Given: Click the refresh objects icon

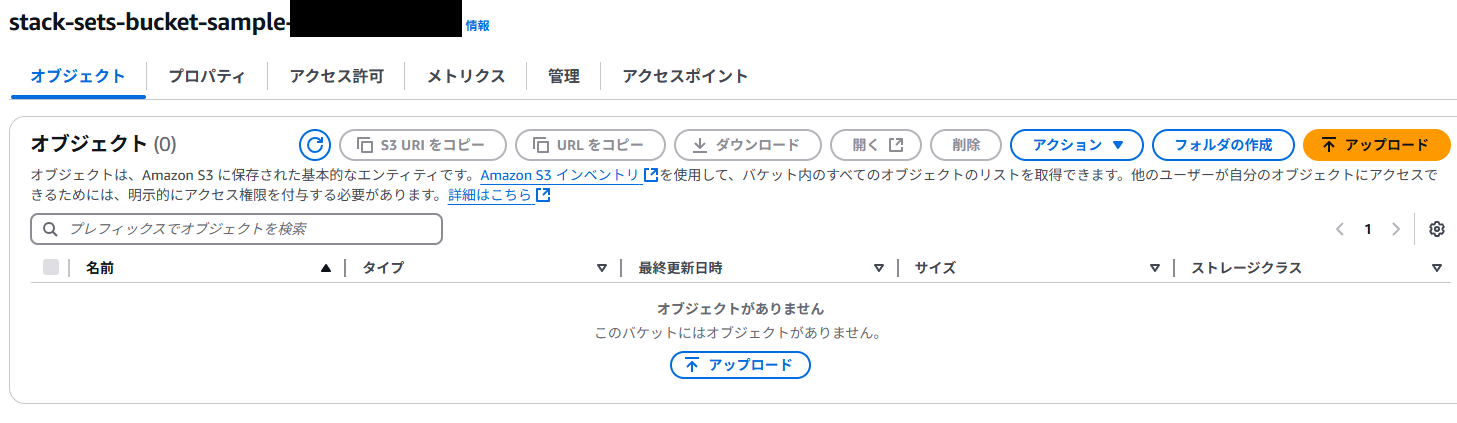Looking at the screenshot, I should (x=315, y=145).
